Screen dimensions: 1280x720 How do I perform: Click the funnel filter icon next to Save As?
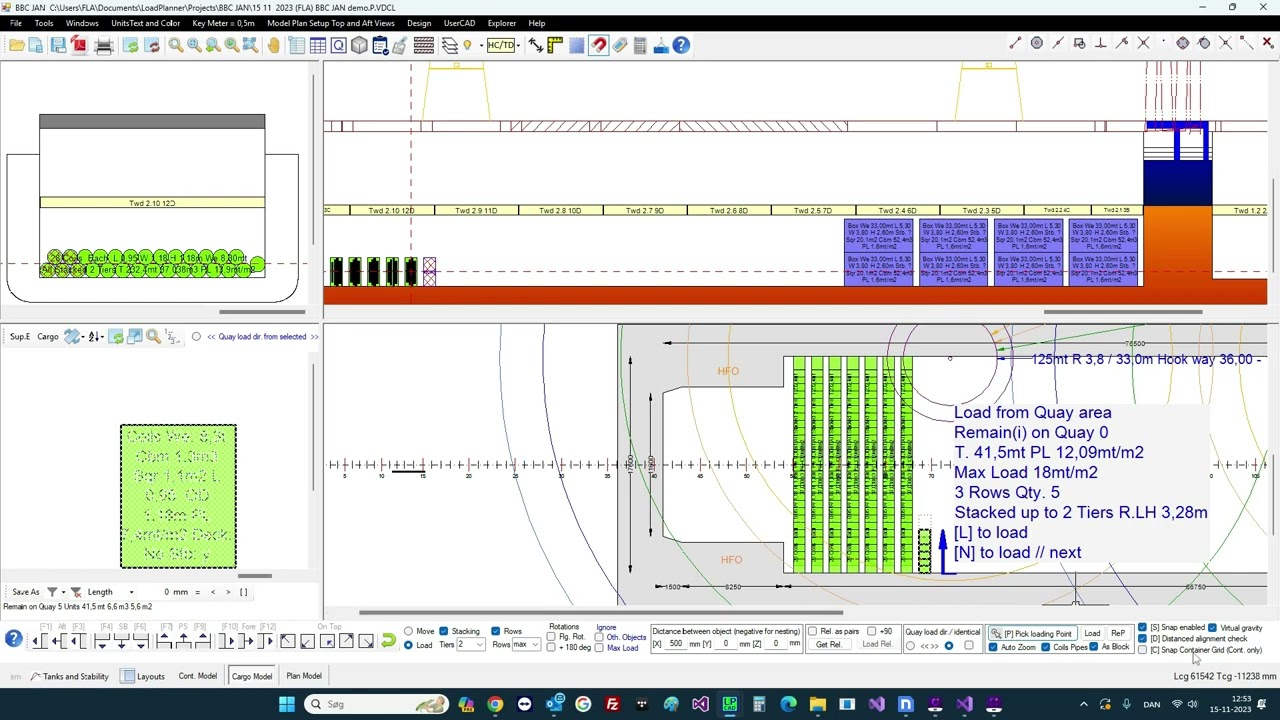point(52,592)
